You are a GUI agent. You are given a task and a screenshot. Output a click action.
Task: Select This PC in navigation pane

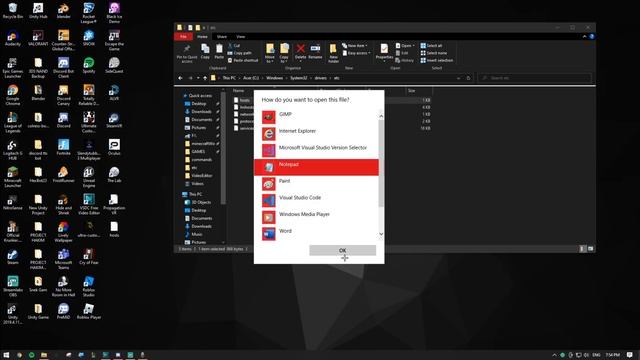pyautogui.click(x=196, y=194)
